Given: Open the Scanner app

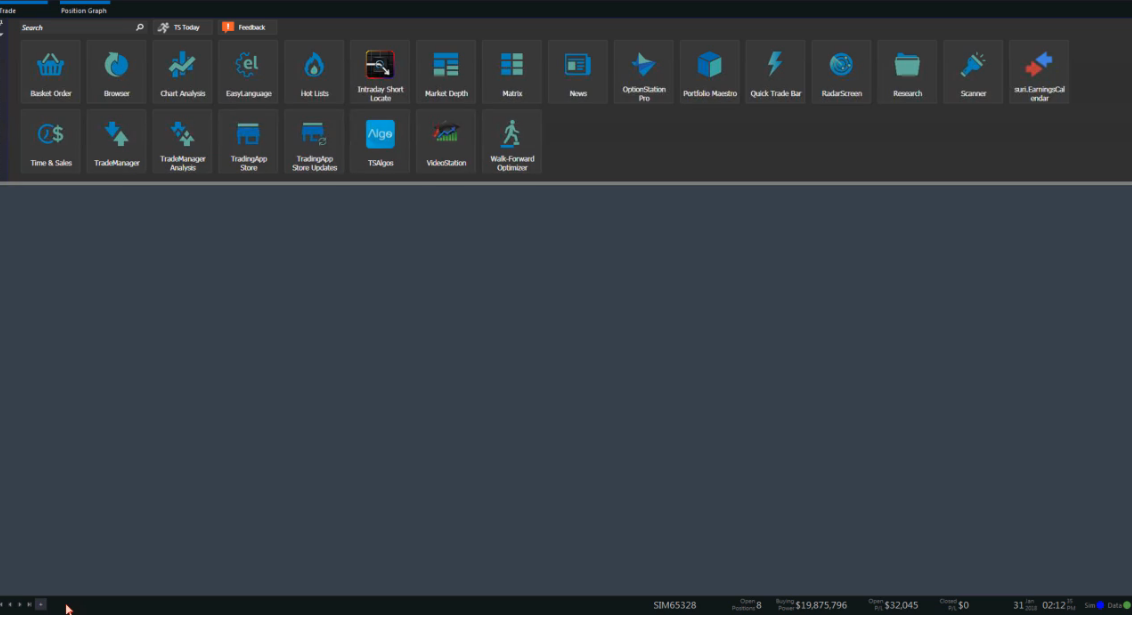Looking at the screenshot, I should coord(973,72).
